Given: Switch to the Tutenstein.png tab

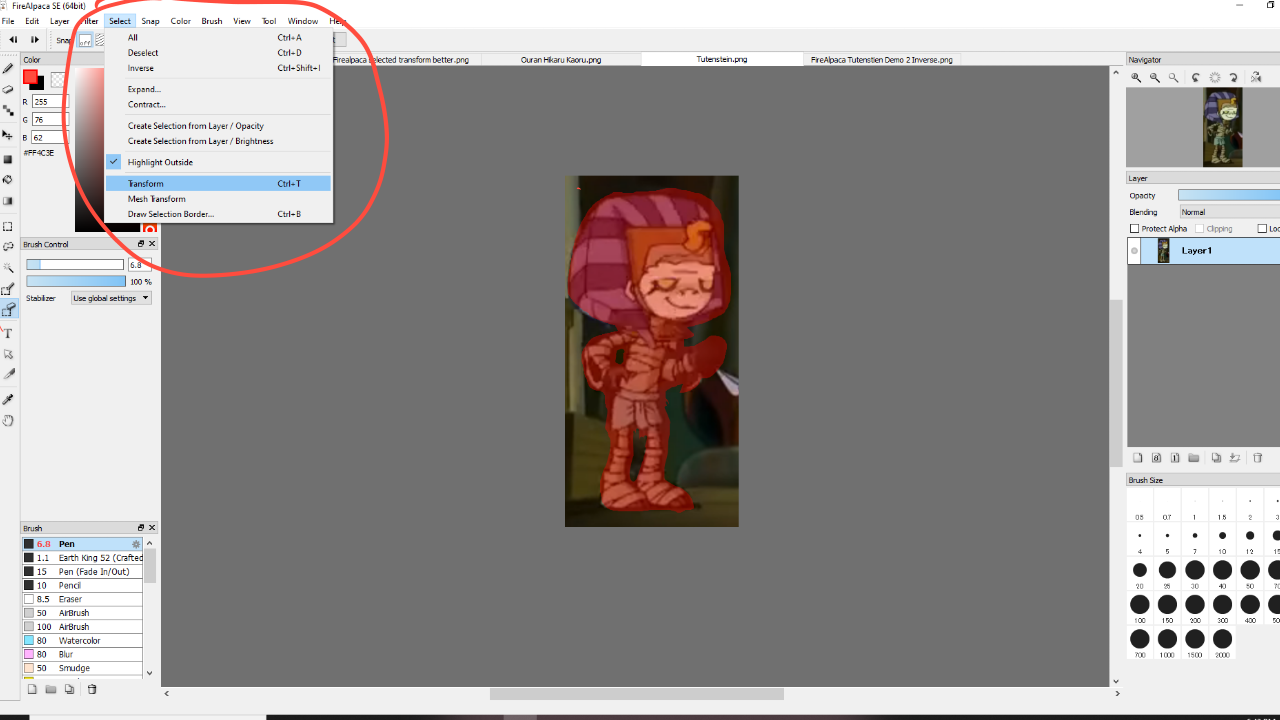Looking at the screenshot, I should tap(722, 60).
